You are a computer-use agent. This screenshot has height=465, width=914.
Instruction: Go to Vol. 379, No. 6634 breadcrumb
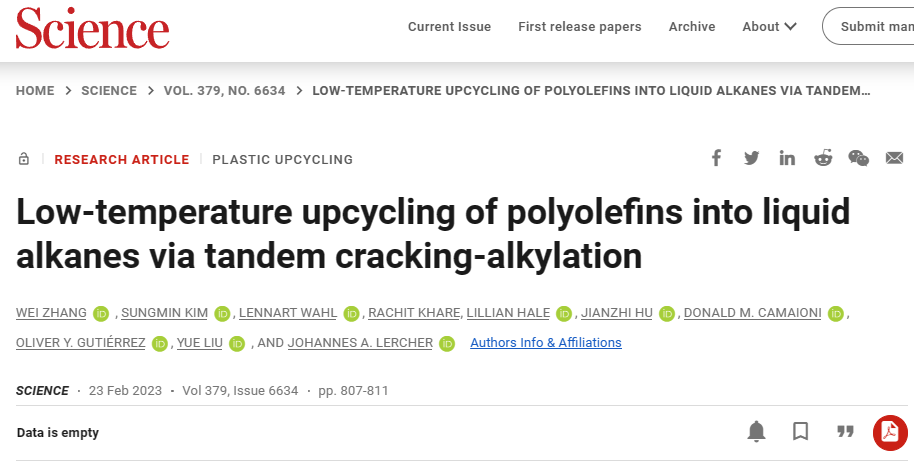pyautogui.click(x=224, y=91)
